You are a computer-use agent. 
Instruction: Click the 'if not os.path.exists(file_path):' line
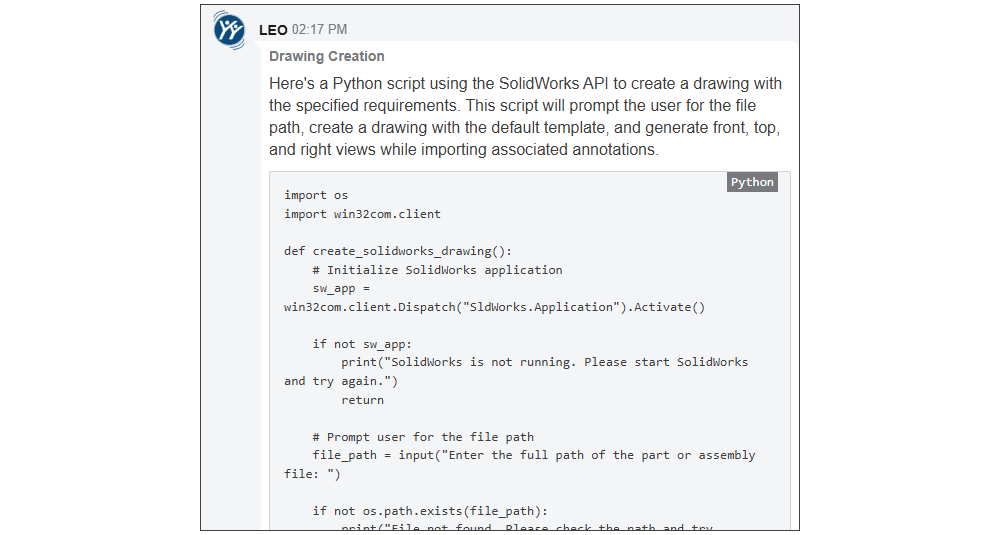(x=430, y=511)
